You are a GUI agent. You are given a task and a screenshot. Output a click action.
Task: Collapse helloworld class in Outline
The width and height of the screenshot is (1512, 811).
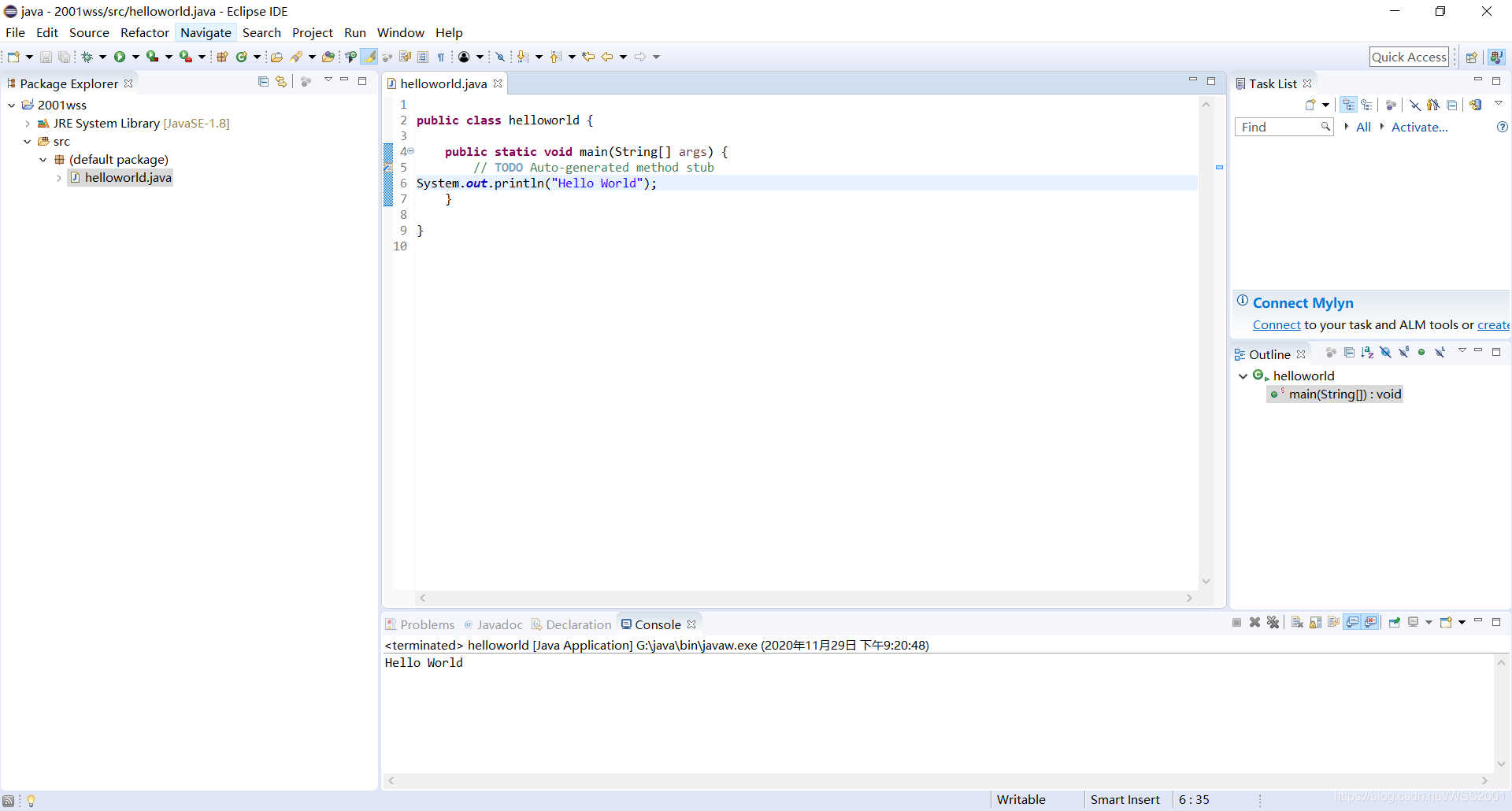click(1243, 376)
